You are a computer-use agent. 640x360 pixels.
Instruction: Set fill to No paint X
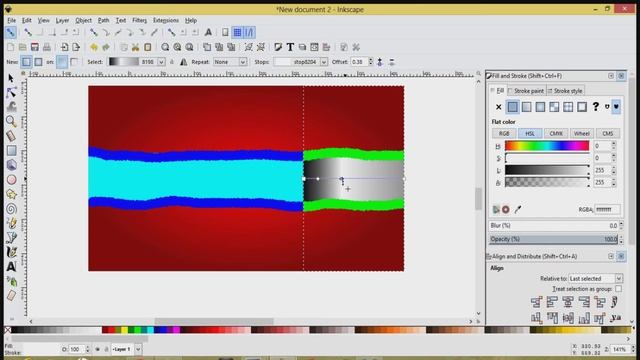click(498, 107)
